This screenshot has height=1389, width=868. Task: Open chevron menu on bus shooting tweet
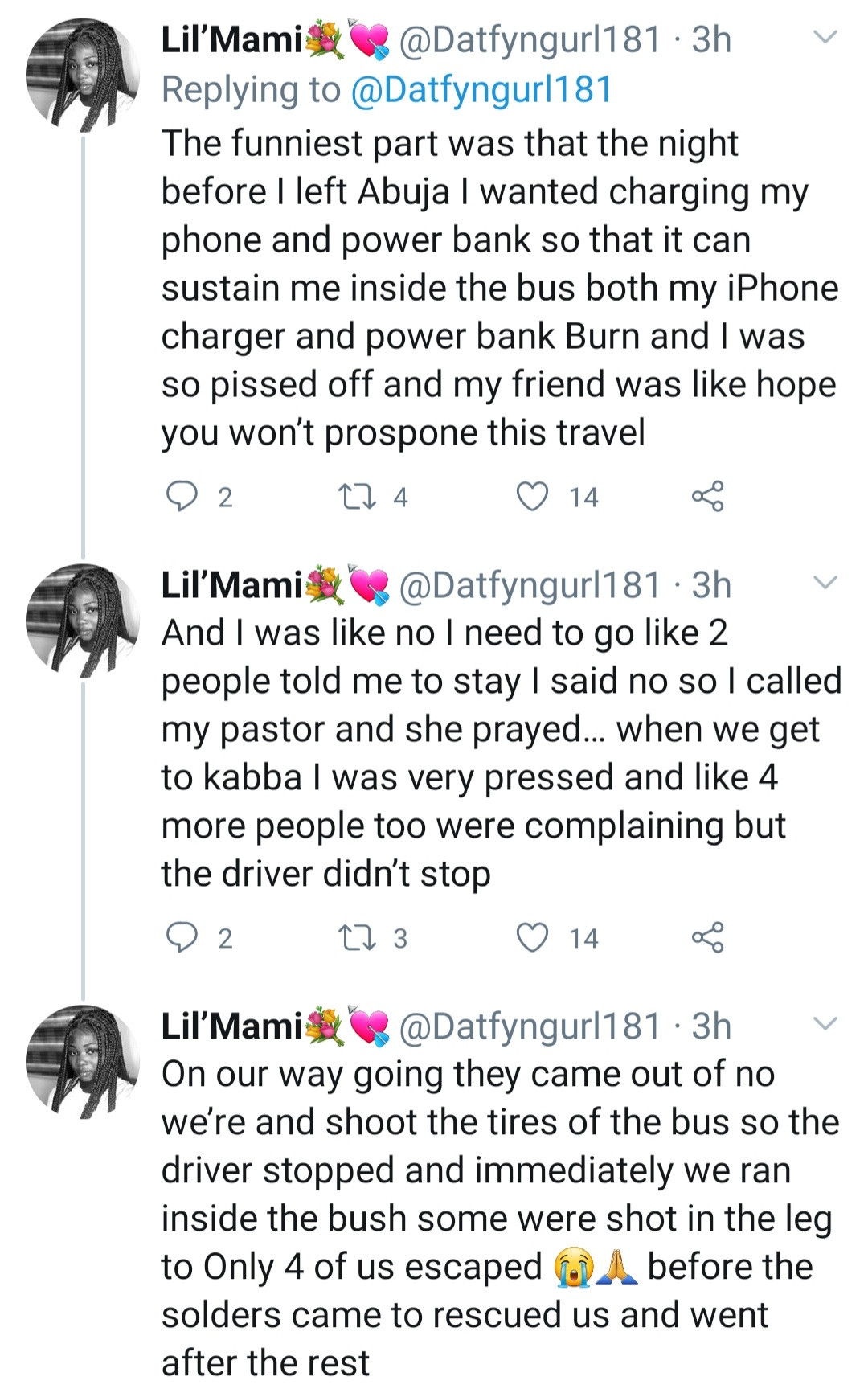pyautogui.click(x=826, y=1023)
